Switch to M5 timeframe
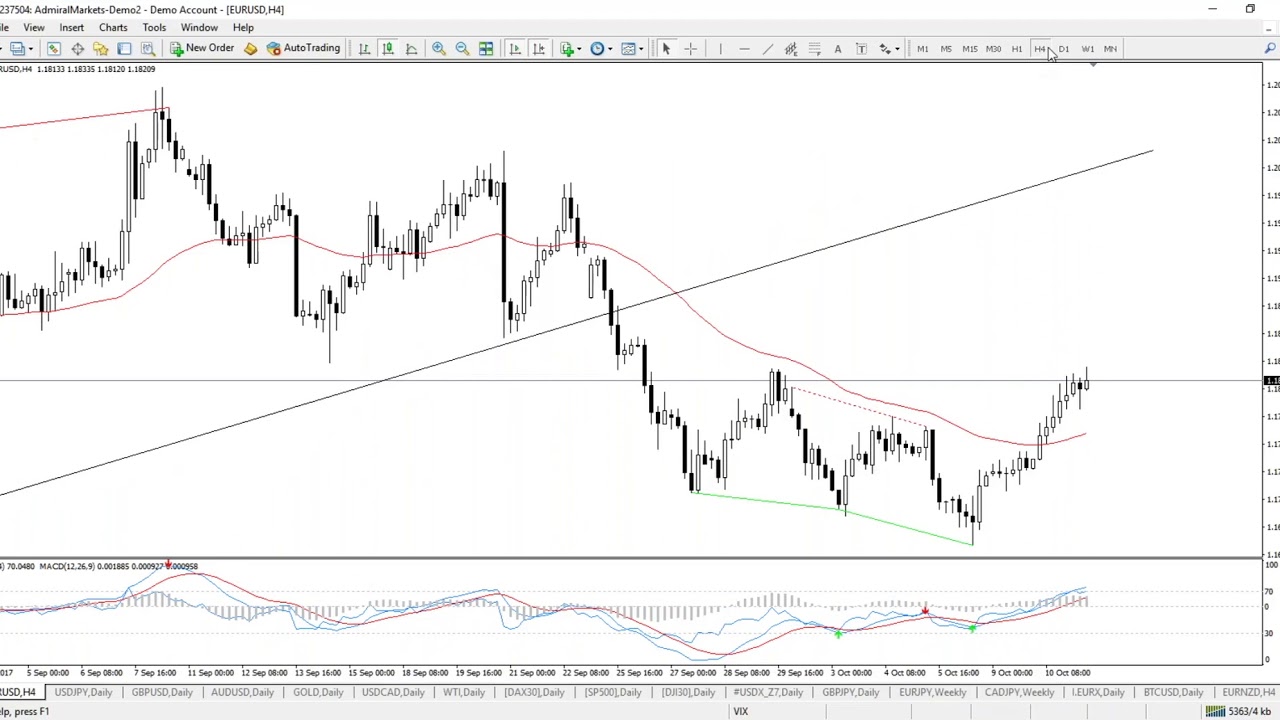This screenshot has width=1280, height=720. click(946, 48)
